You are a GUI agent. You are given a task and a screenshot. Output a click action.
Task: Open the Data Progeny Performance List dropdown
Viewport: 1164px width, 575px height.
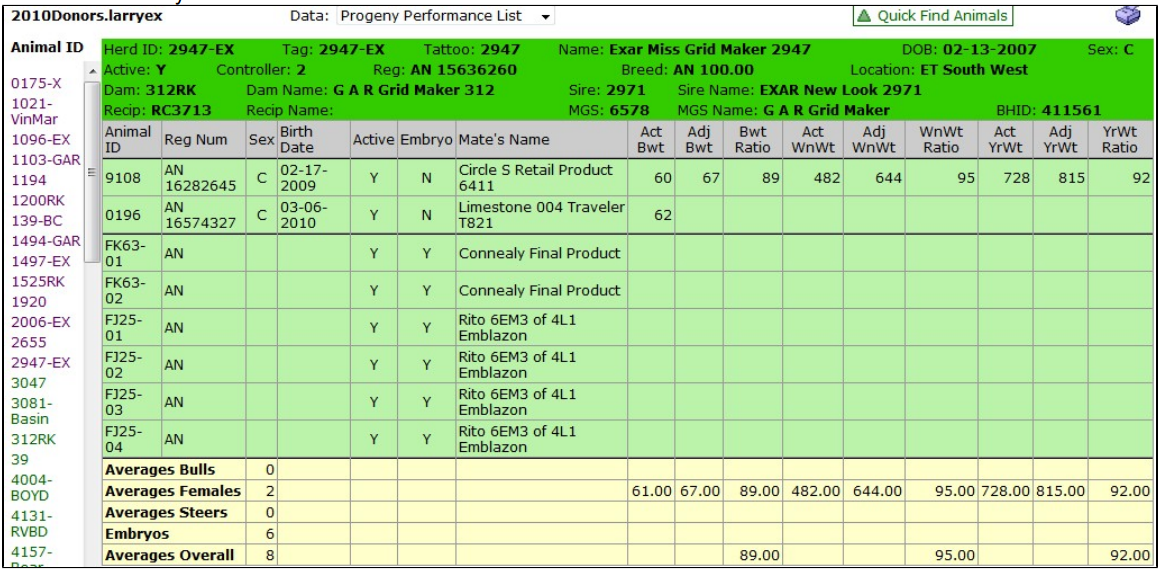tap(445, 16)
